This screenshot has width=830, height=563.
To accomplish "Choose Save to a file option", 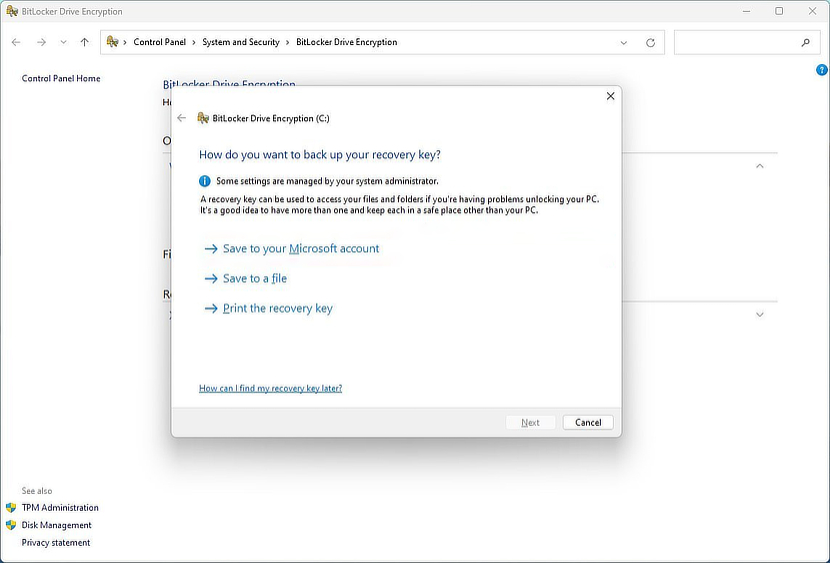I will [254, 278].
